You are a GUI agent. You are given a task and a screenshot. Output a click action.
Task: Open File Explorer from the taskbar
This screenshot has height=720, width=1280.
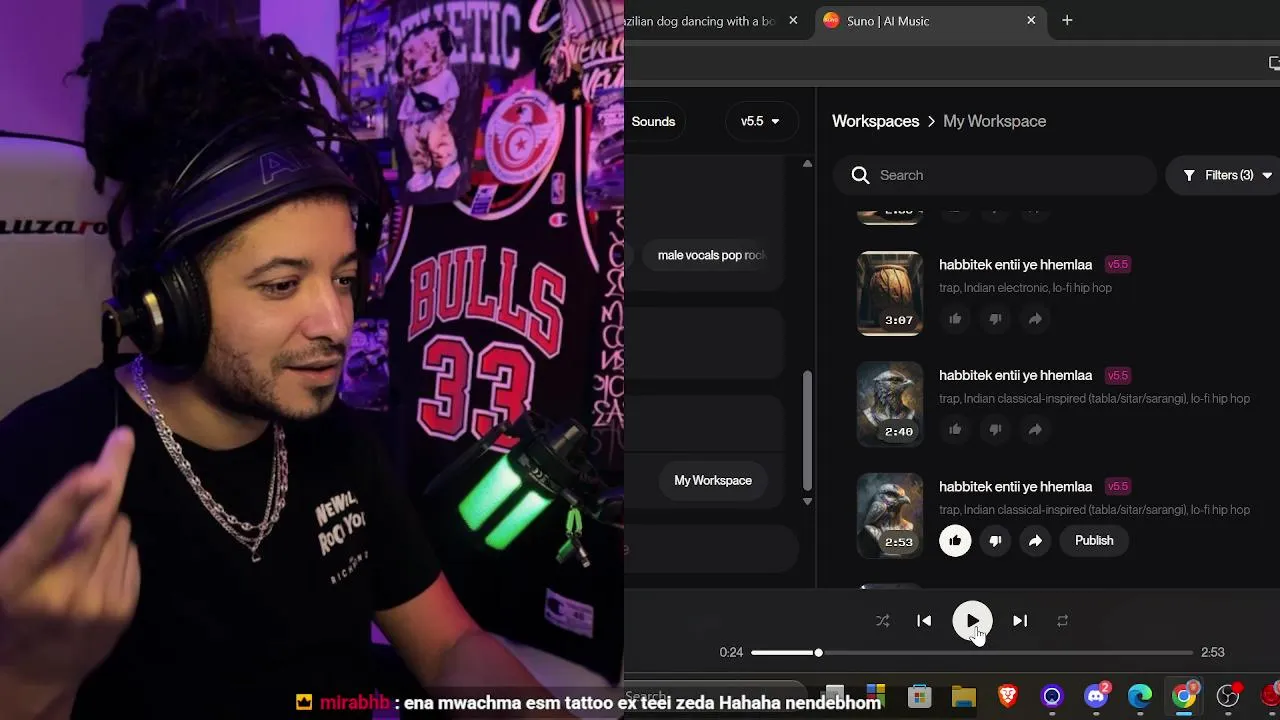963,697
